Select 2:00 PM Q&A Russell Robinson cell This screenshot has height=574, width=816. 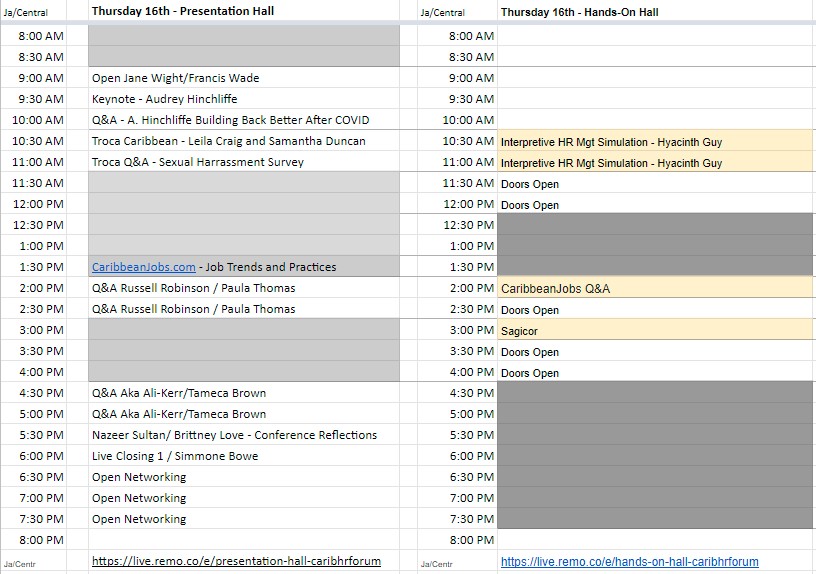pyautogui.click(x=244, y=288)
